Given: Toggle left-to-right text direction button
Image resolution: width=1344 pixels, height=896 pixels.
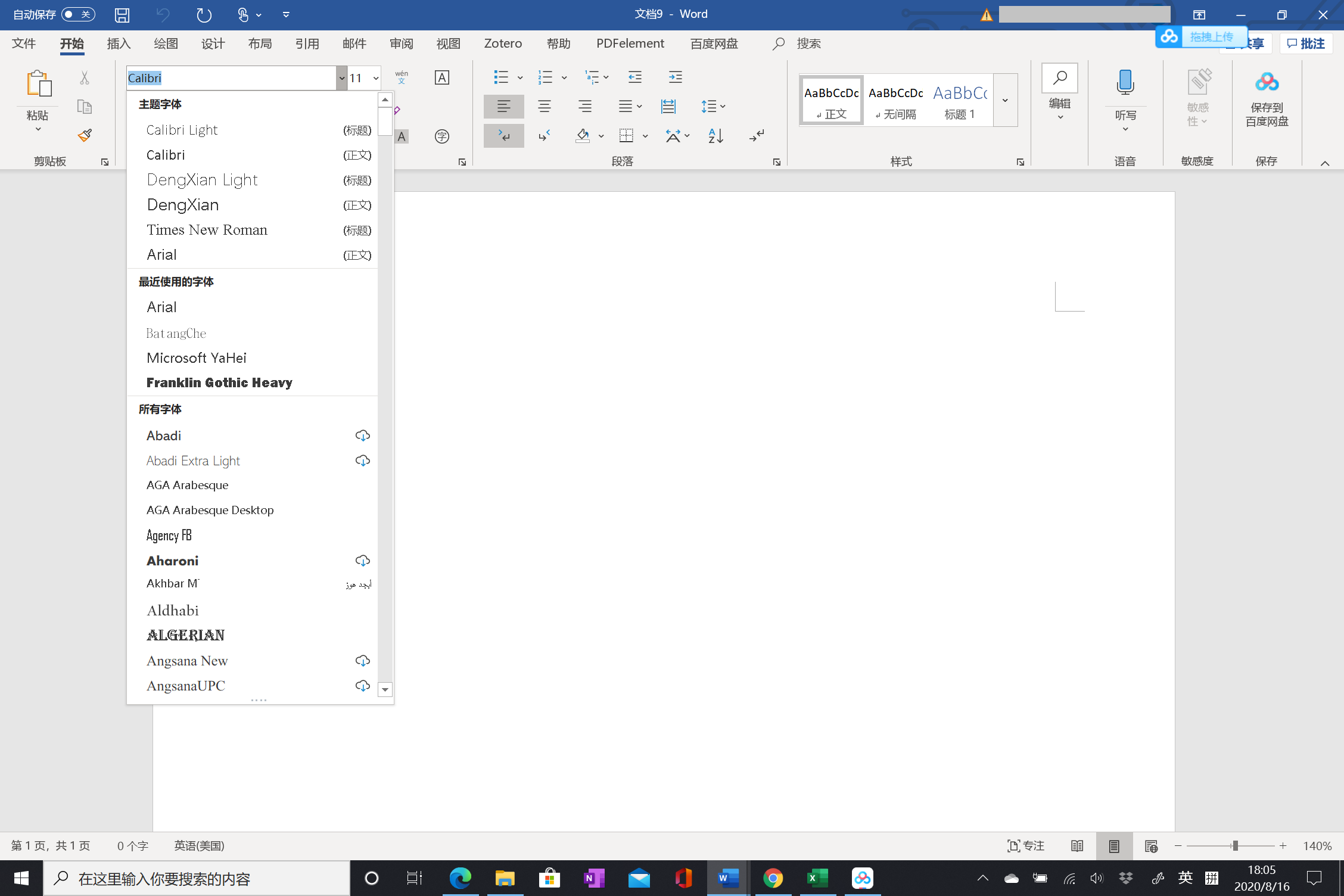Looking at the screenshot, I should (503, 136).
